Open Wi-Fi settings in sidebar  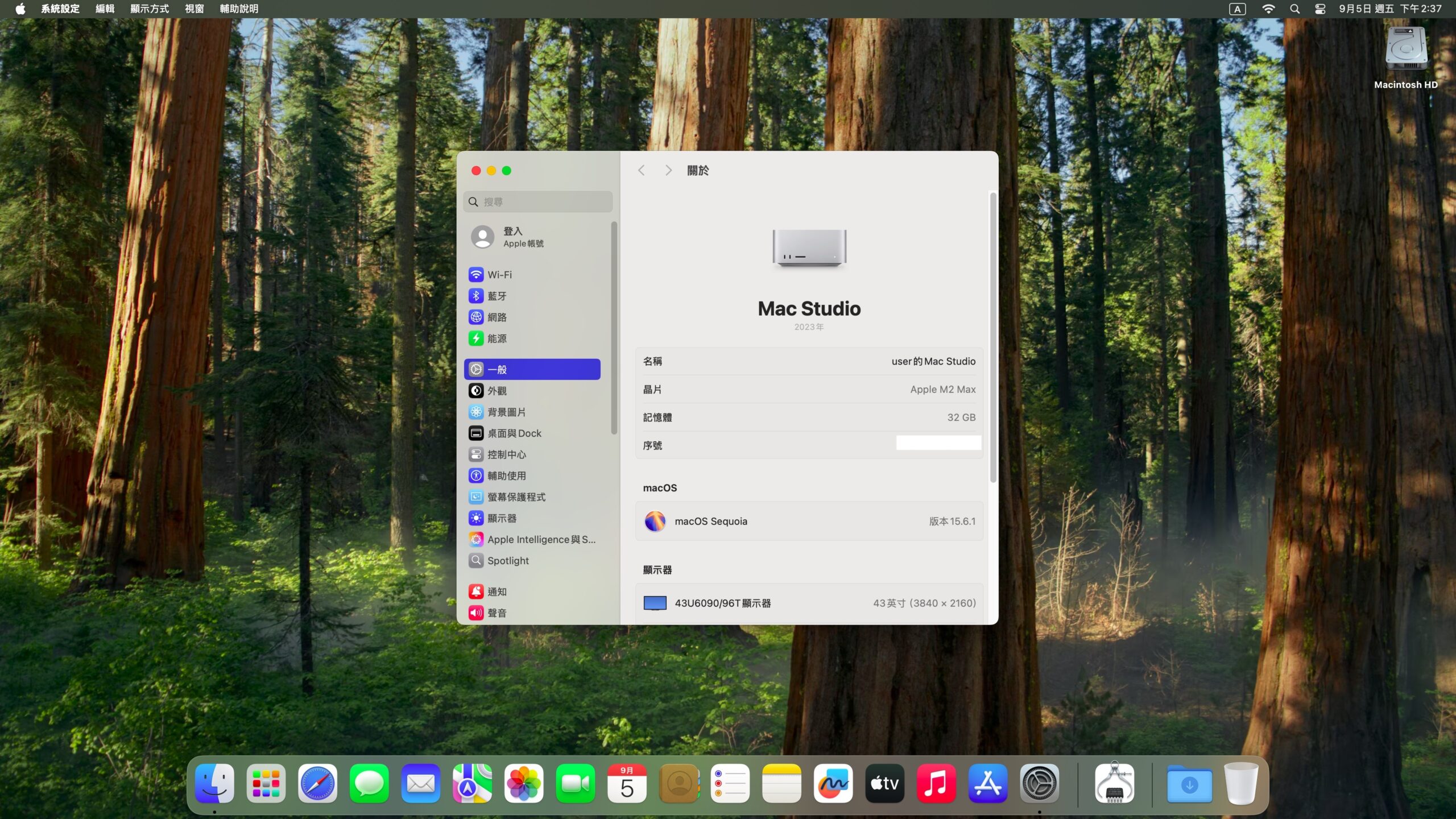(532, 275)
